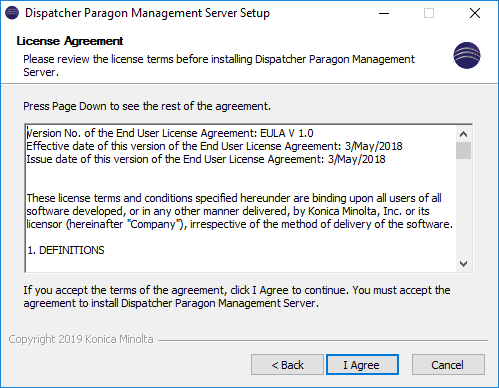Click the 'These license terms and conditions' paragraph
The image size is (499, 388).
click(x=240, y=211)
